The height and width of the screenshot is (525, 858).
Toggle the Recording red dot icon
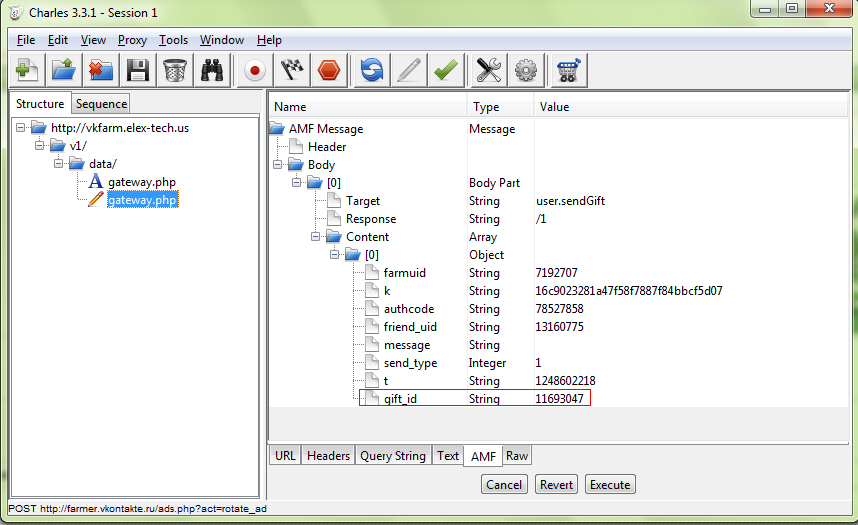[x=254, y=70]
